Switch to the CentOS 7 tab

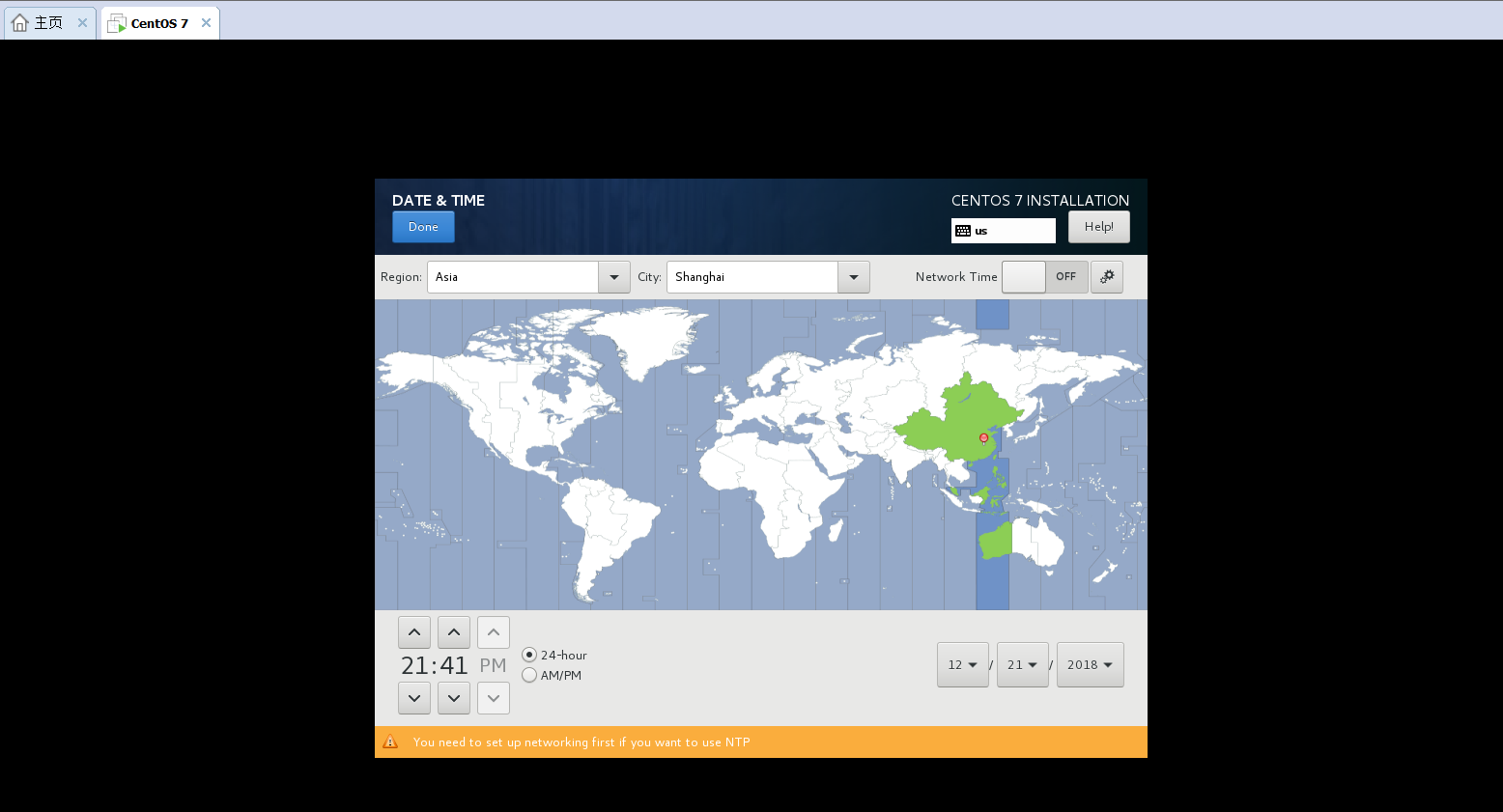click(160, 23)
